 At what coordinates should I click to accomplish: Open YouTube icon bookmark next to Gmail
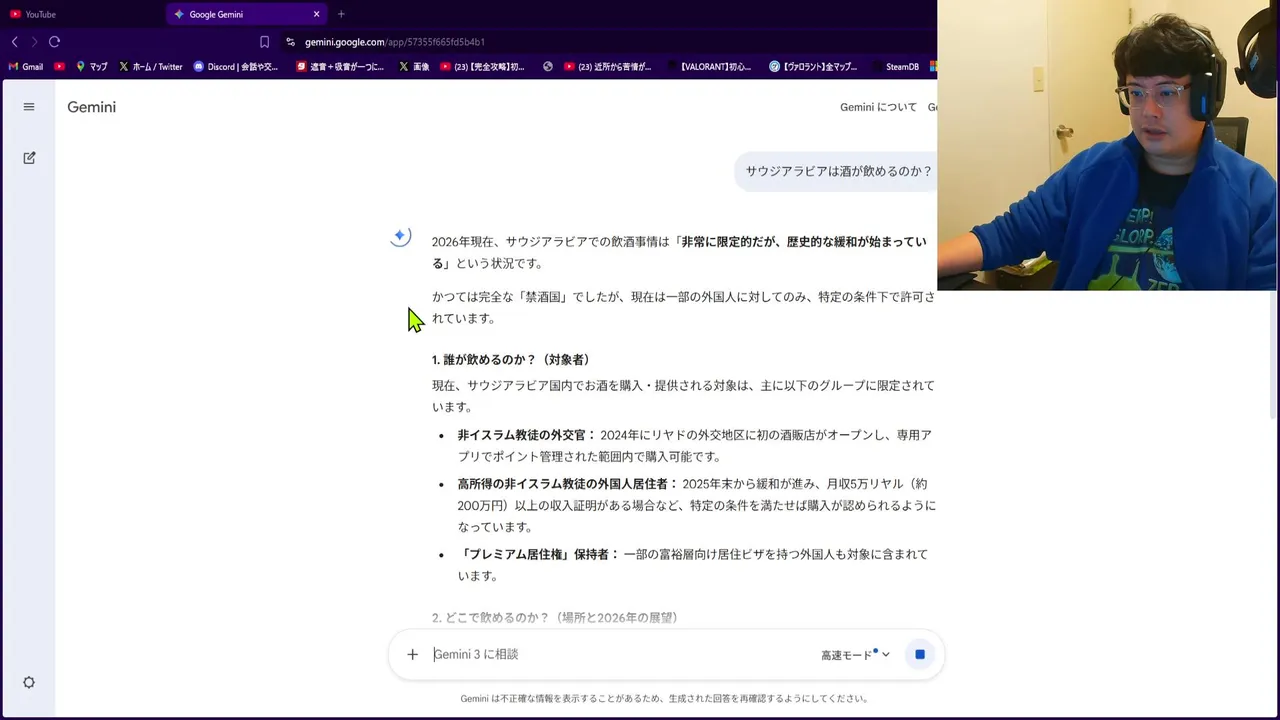pyautogui.click(x=60, y=67)
